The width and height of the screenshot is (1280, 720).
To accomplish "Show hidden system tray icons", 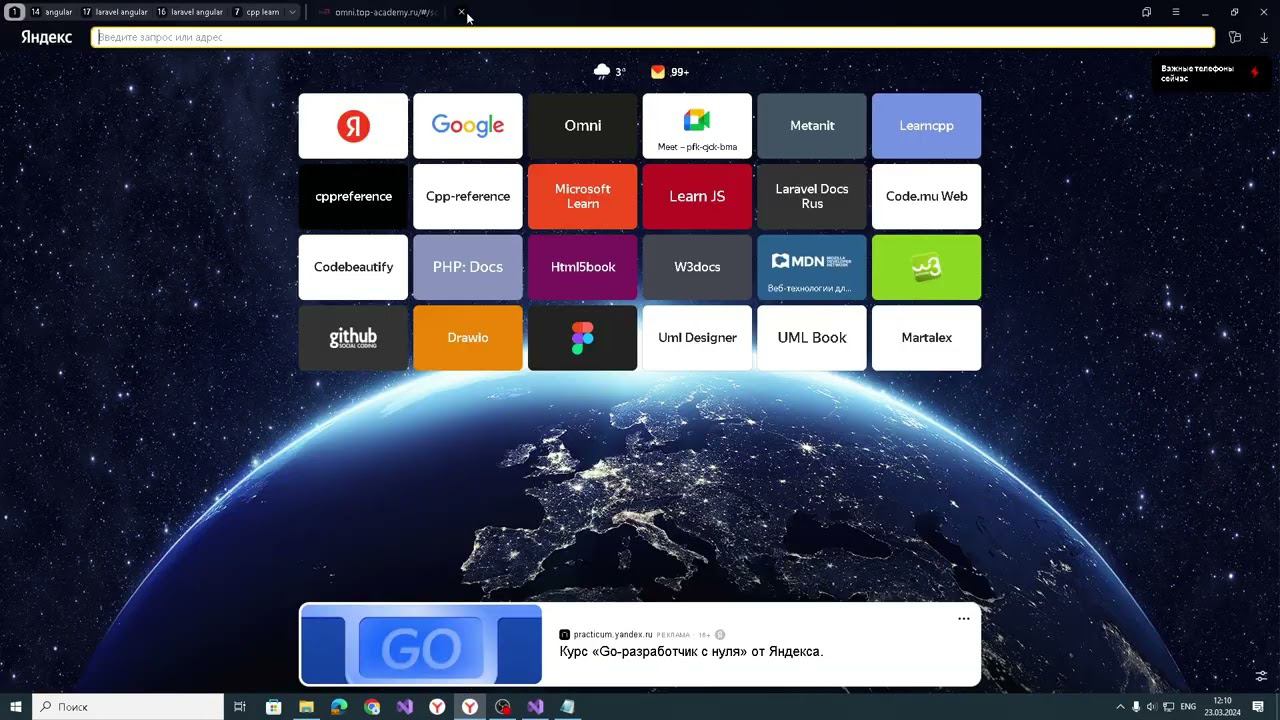I will click(x=1120, y=707).
